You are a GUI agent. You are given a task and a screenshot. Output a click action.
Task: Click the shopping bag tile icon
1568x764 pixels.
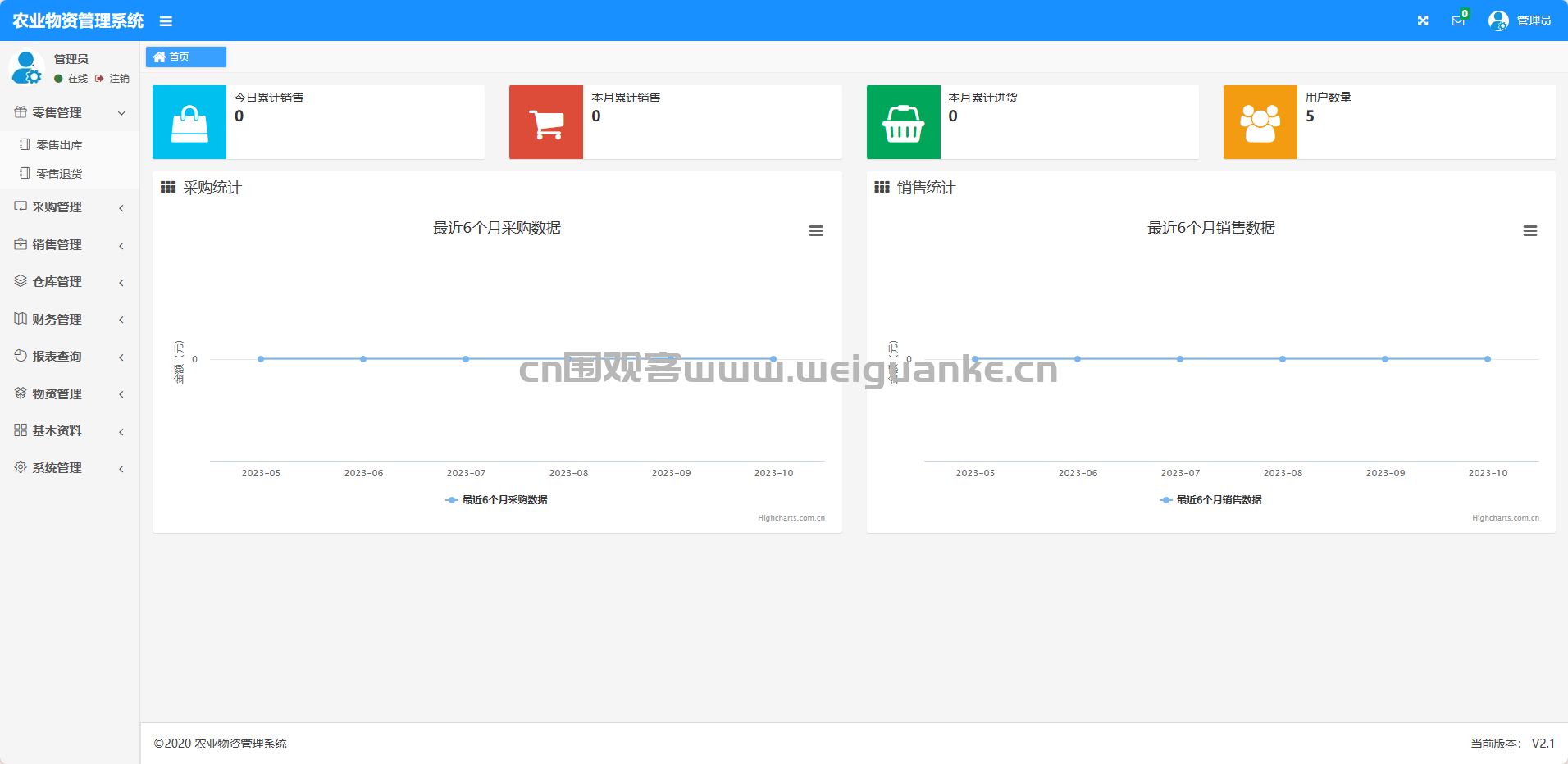pos(189,122)
